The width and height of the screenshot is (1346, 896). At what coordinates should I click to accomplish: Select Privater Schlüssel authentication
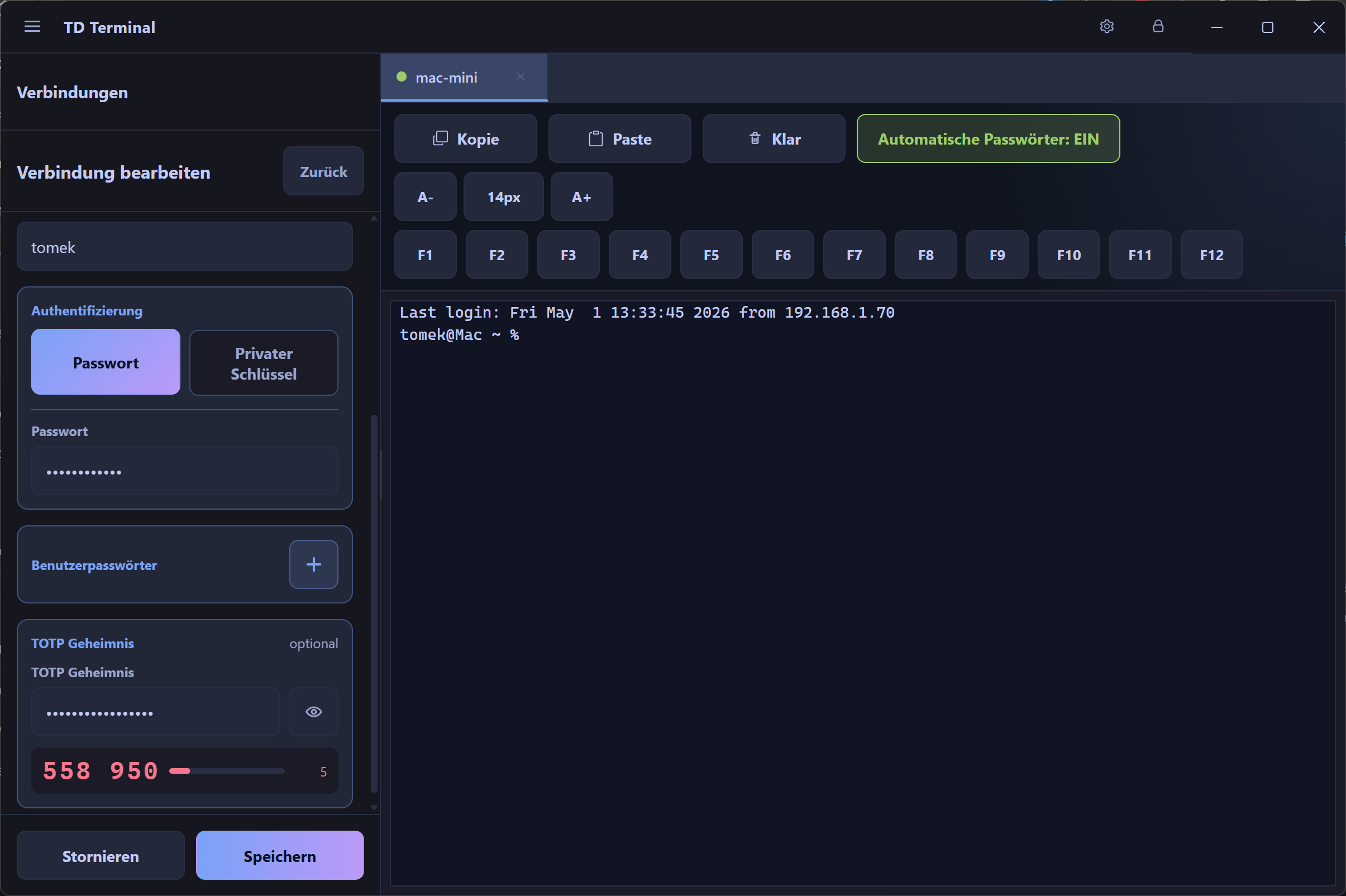264,363
